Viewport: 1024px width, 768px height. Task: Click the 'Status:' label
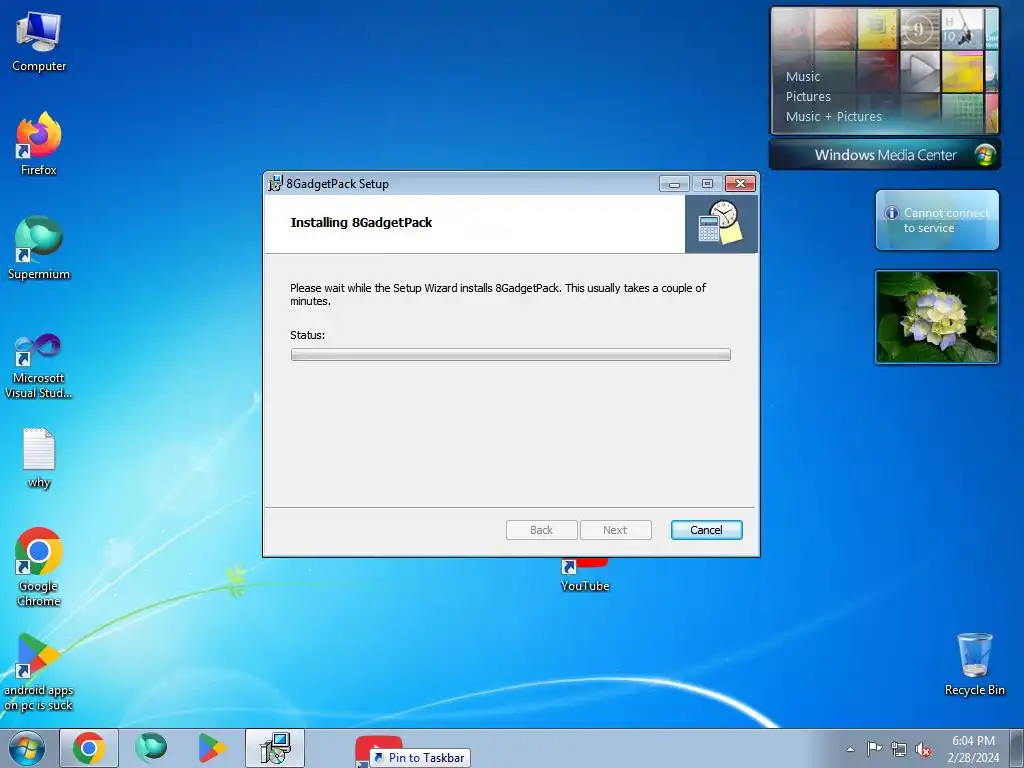(x=308, y=335)
